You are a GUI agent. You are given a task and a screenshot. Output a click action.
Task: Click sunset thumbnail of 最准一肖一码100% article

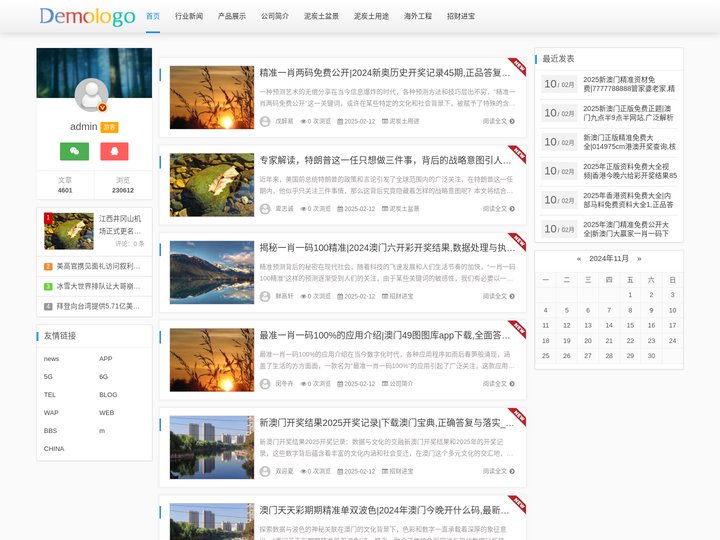[212, 360]
